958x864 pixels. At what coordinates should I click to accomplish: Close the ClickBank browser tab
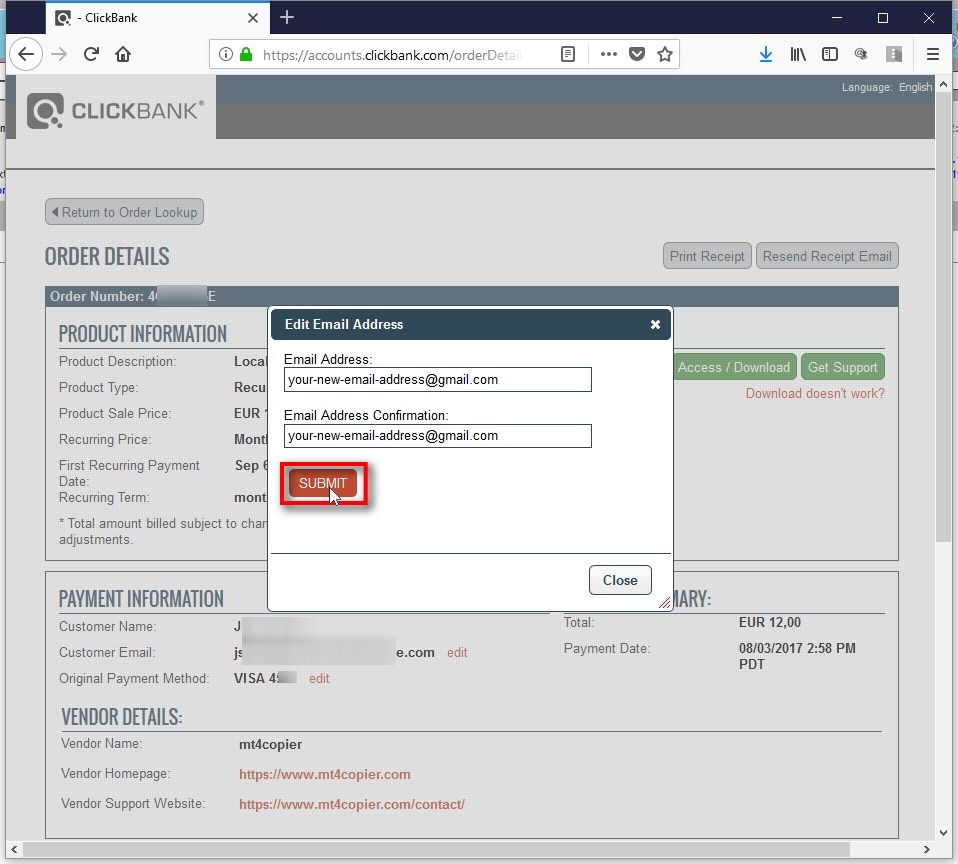point(253,18)
